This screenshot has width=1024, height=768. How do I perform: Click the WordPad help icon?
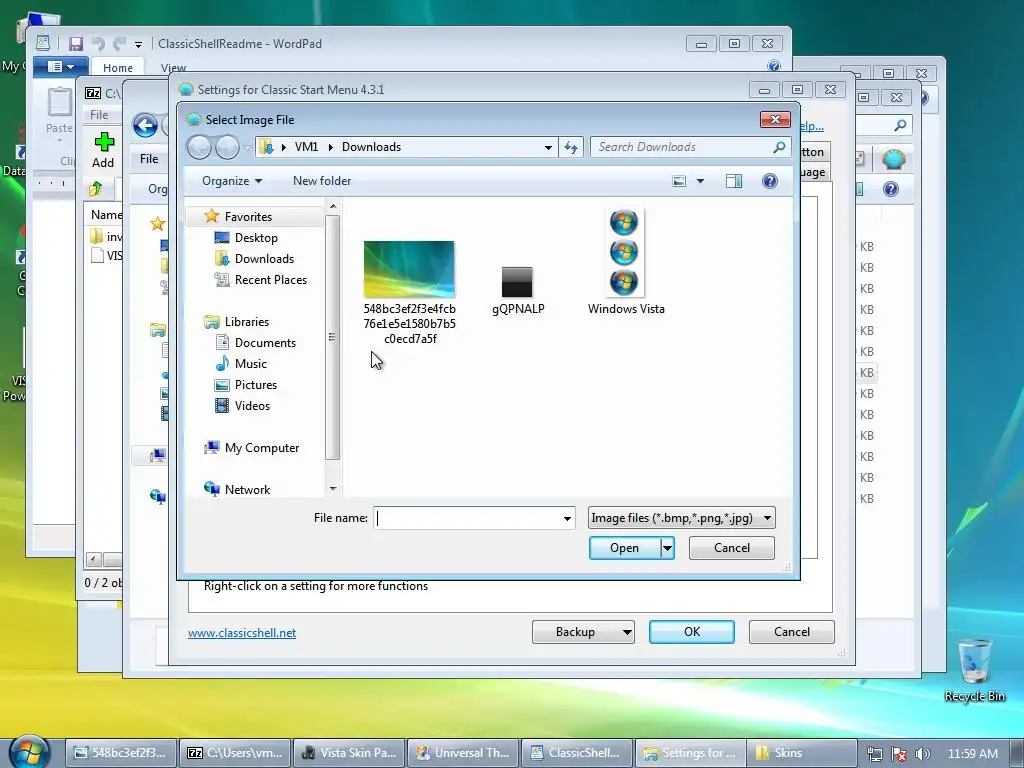pos(774,65)
